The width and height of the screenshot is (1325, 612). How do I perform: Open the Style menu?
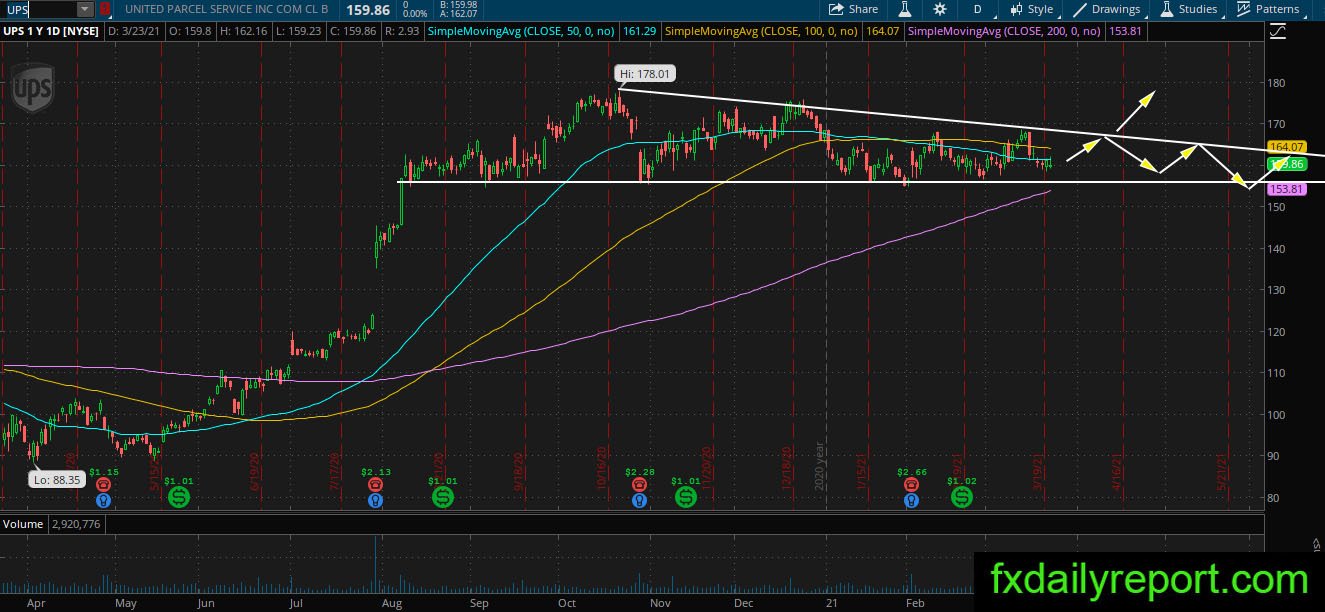coord(1031,9)
